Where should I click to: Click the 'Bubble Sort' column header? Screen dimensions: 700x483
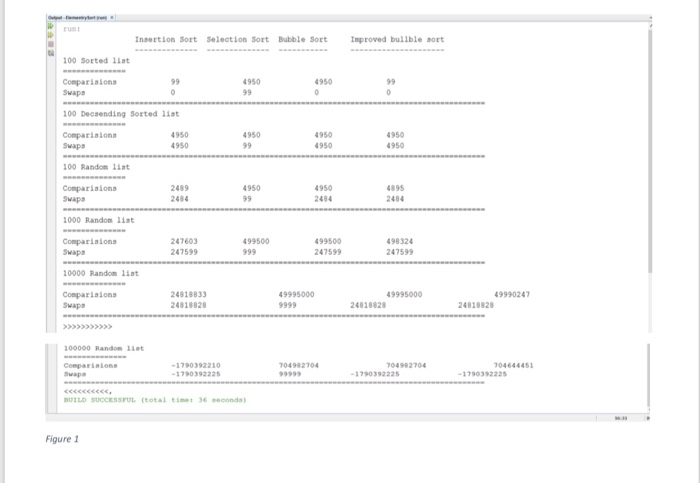[x=303, y=39]
